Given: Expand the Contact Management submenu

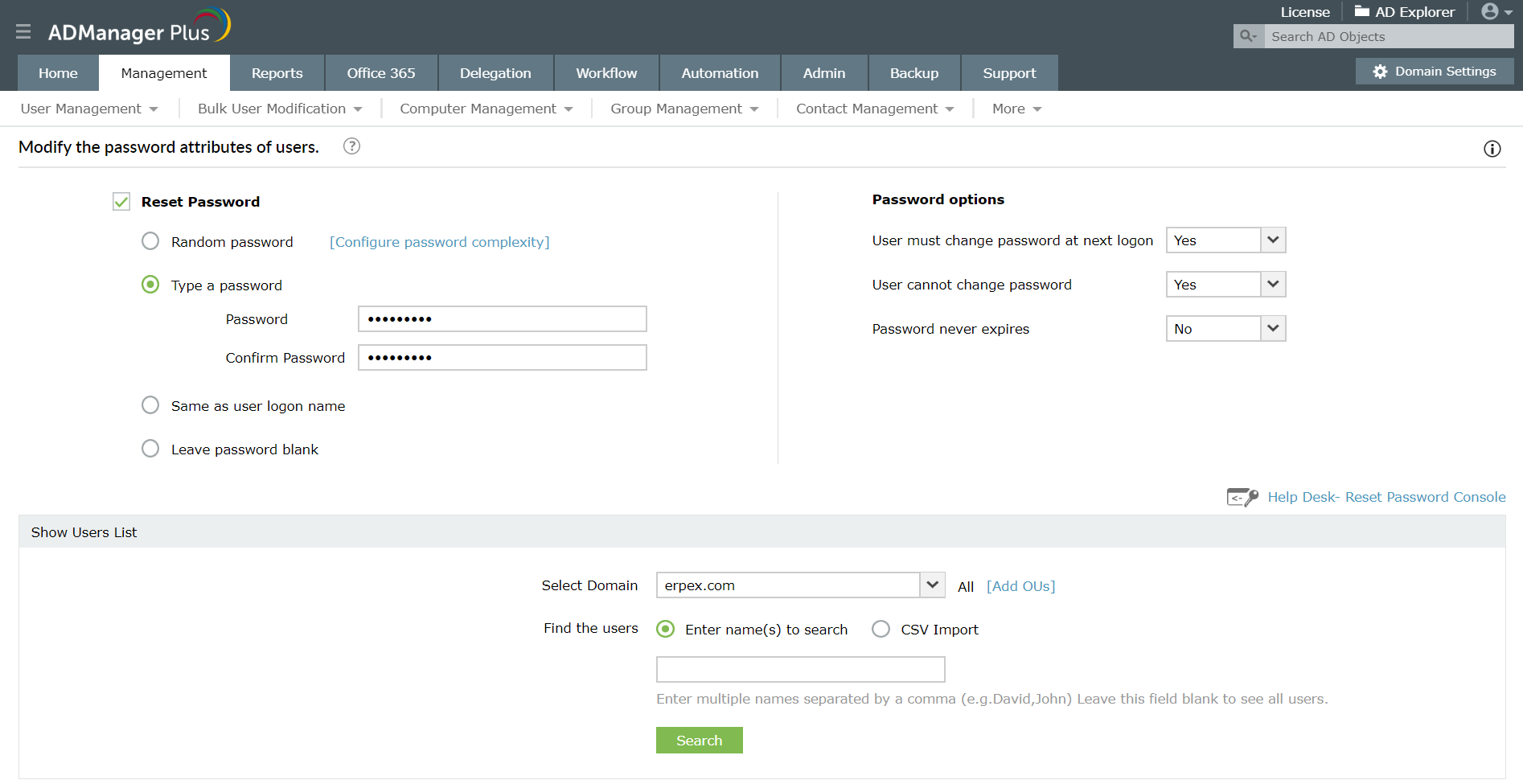Looking at the screenshot, I should pos(875,109).
